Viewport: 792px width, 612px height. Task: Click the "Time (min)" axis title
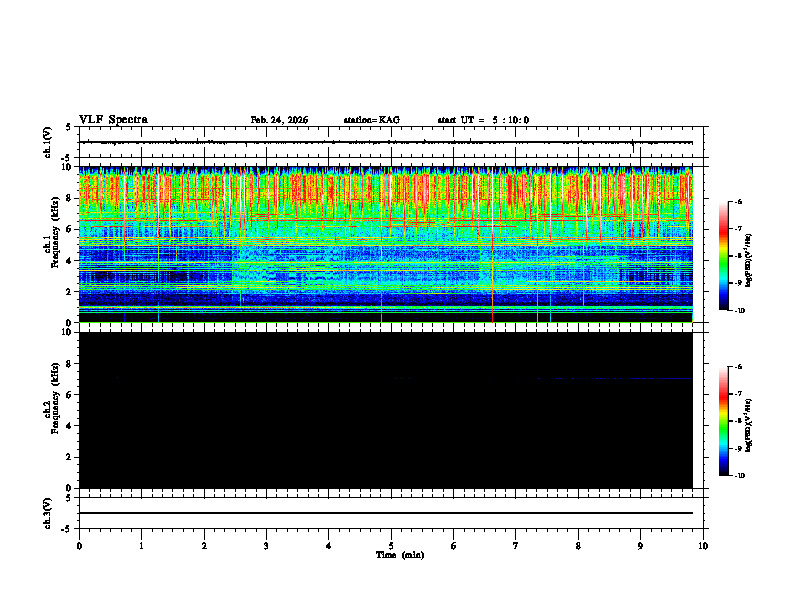click(400, 555)
